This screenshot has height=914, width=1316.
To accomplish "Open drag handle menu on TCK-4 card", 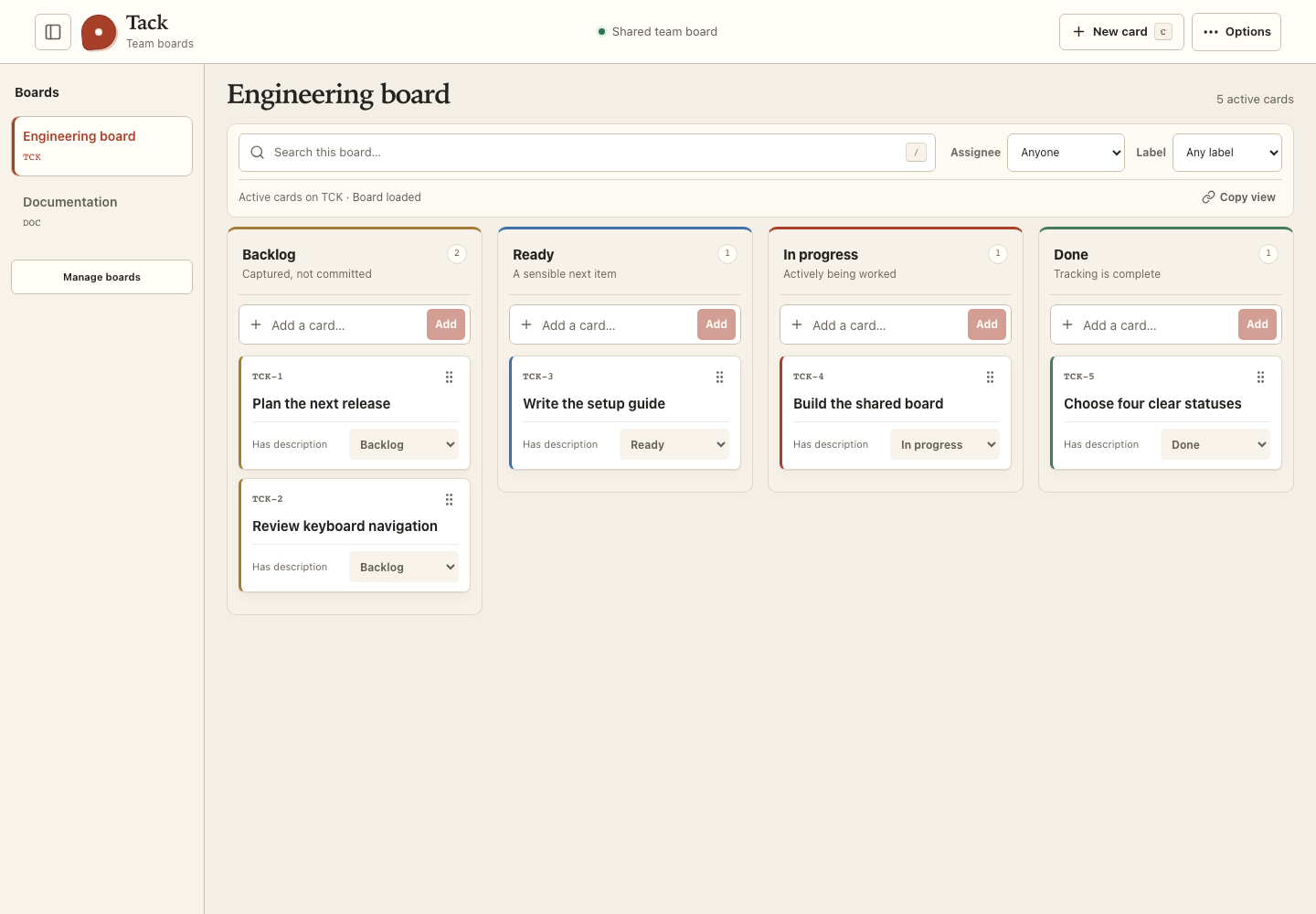I will [x=990, y=377].
